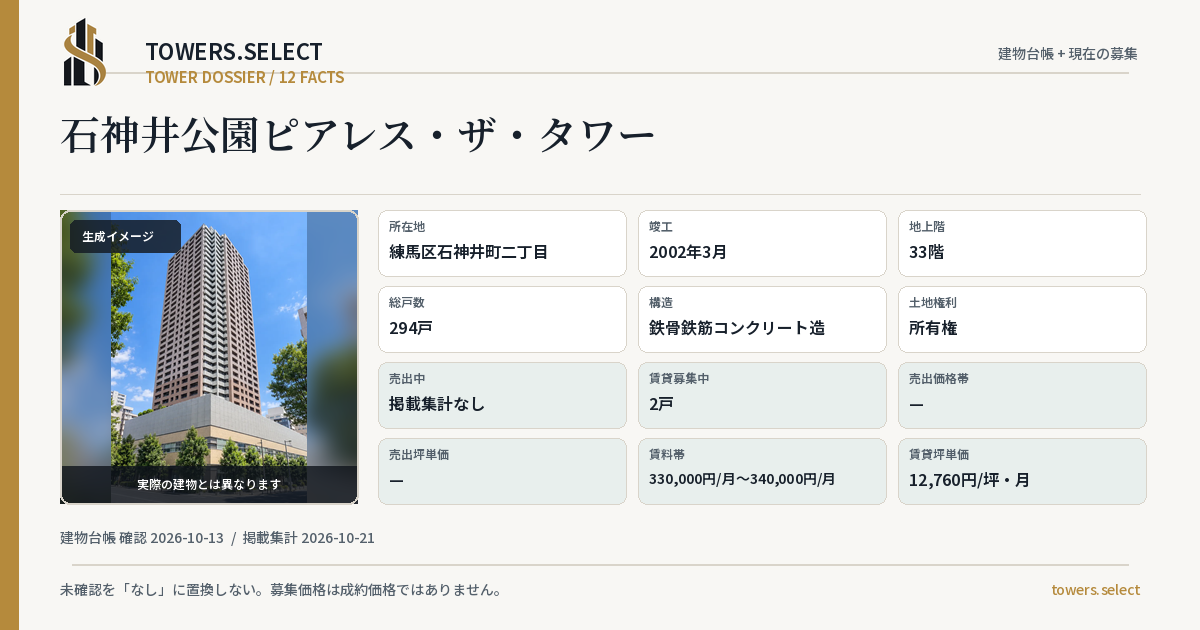Click the 掲載集計 2026-10-21 date text
The height and width of the screenshot is (630, 1200).
[309, 538]
